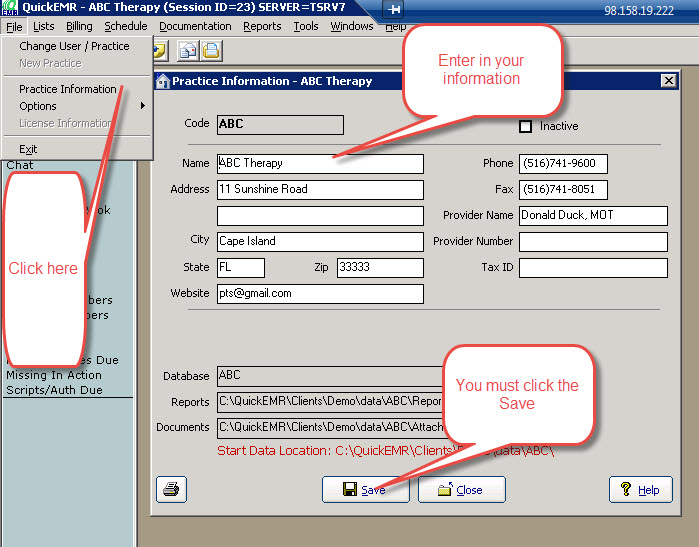Click the Documents path field
Viewport: 699px width, 547px height.
click(x=330, y=428)
